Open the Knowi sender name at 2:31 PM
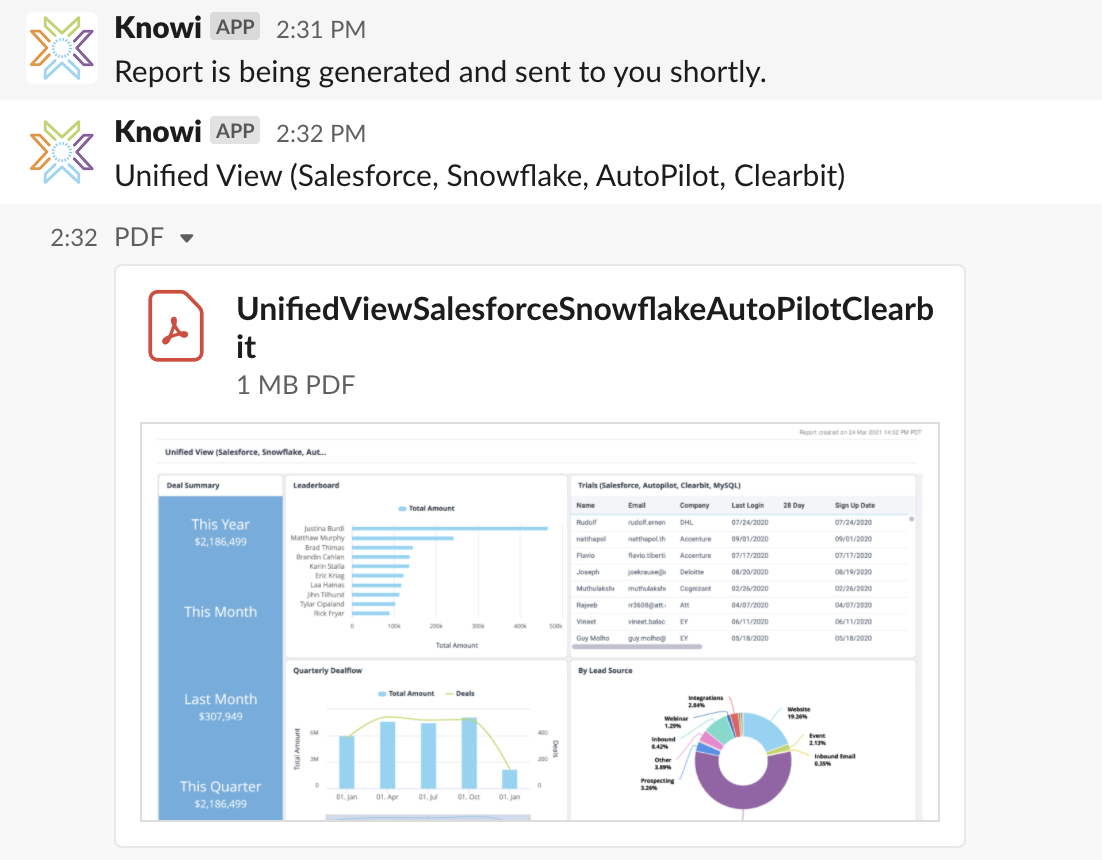The width and height of the screenshot is (1102, 860). (x=157, y=28)
